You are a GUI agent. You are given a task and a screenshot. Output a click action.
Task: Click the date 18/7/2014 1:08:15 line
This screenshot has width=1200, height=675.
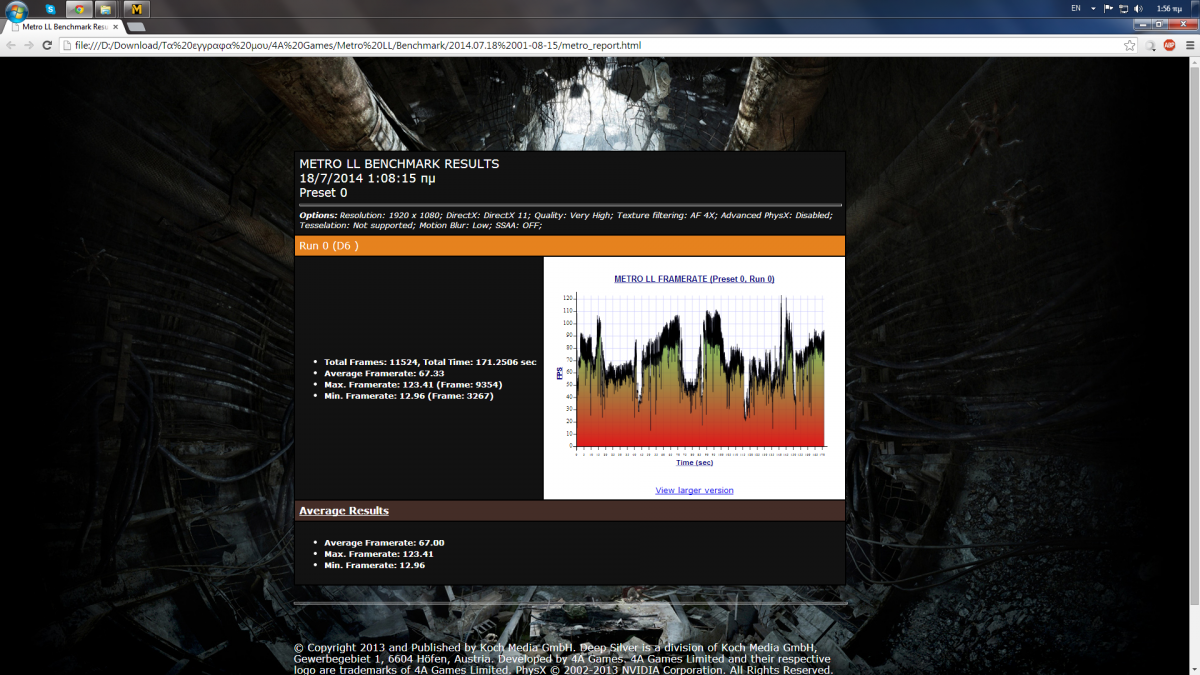click(367, 178)
